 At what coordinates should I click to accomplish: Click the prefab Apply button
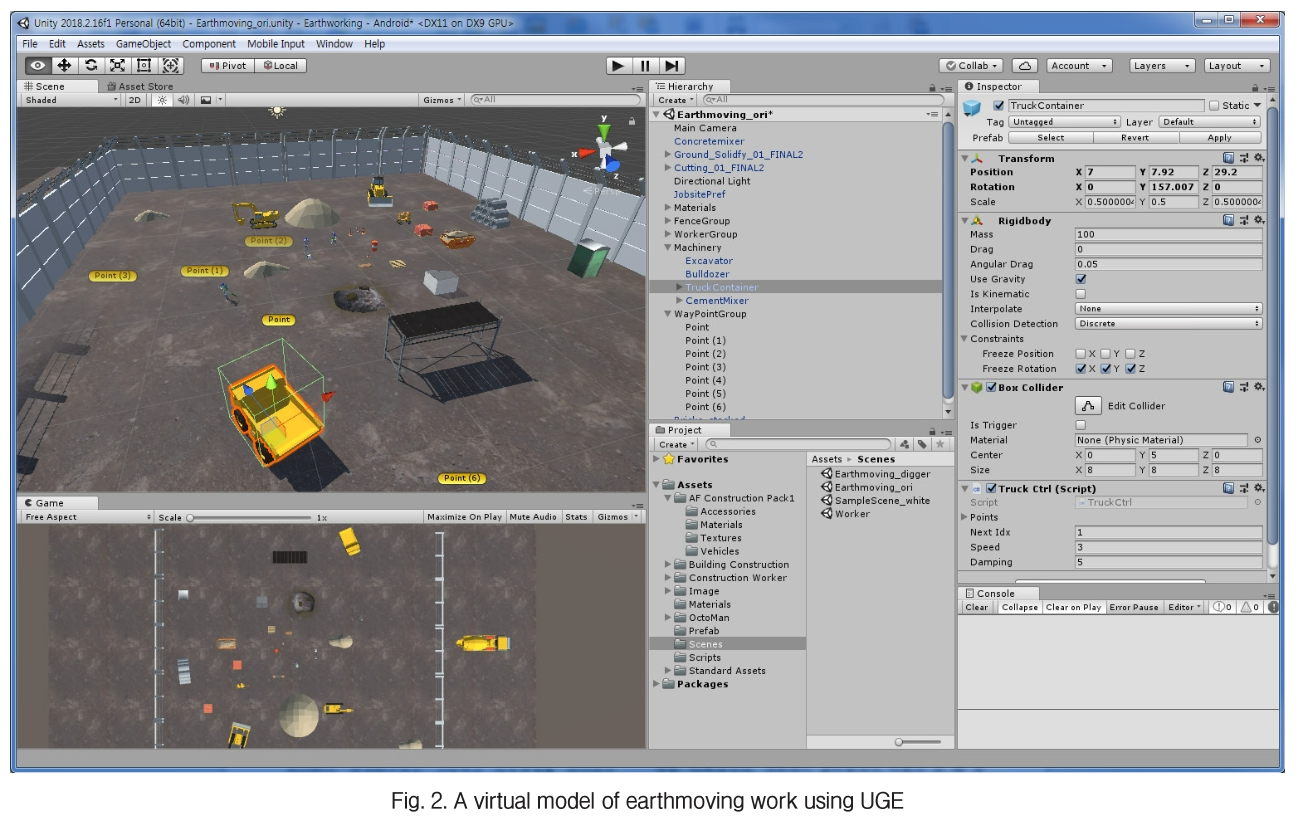coord(1220,138)
